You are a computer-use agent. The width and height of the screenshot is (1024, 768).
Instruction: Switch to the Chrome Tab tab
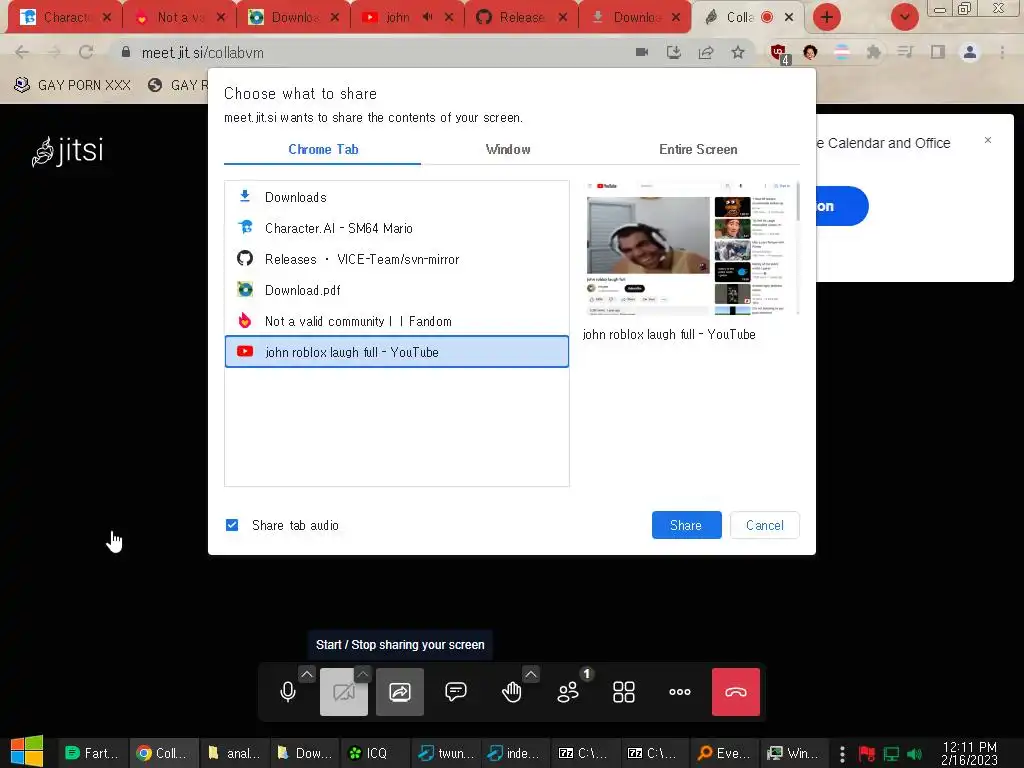point(323,150)
